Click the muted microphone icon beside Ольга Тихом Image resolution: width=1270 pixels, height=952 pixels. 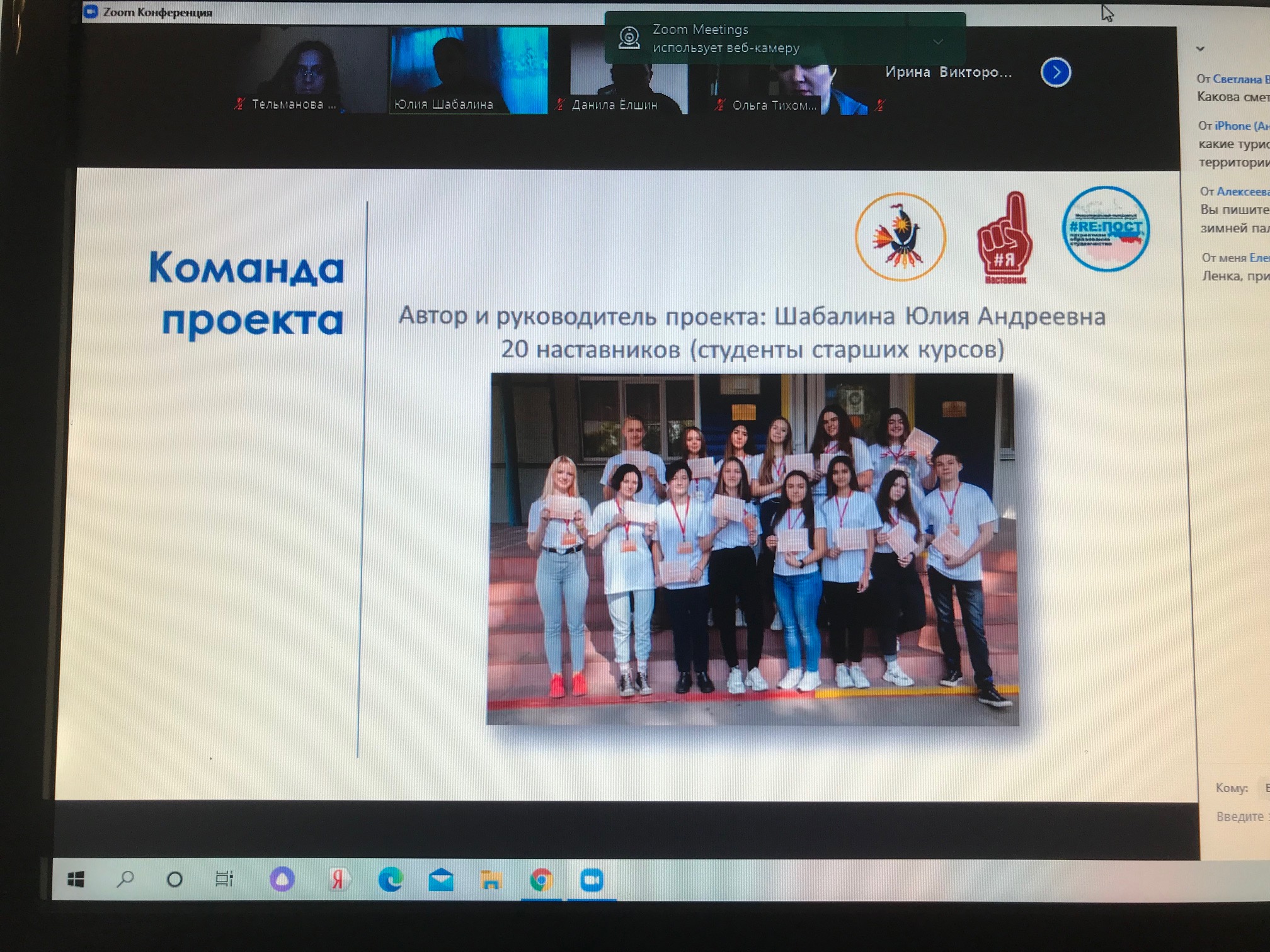(720, 105)
